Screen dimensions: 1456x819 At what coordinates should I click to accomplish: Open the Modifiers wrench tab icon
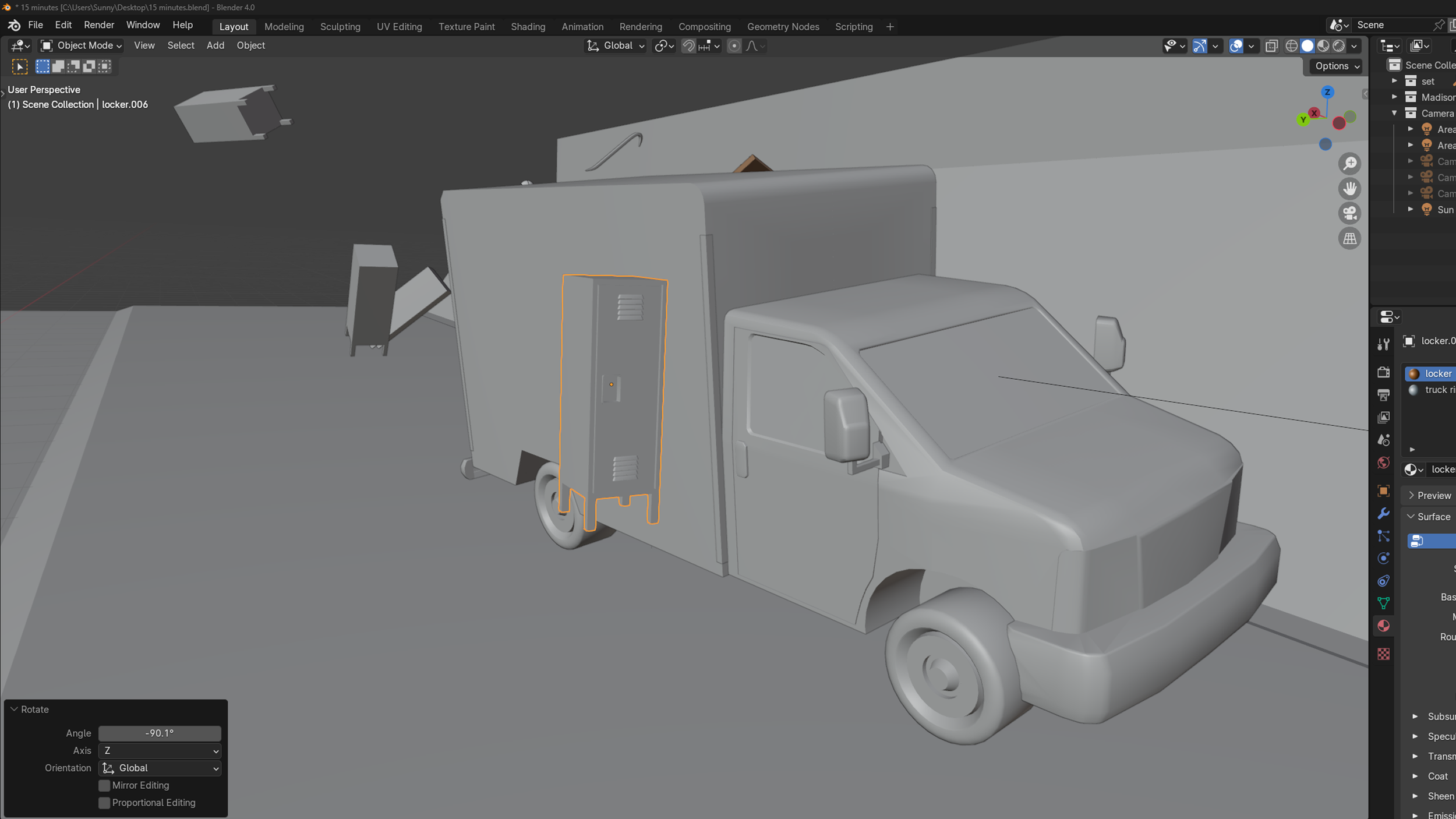point(1383,514)
